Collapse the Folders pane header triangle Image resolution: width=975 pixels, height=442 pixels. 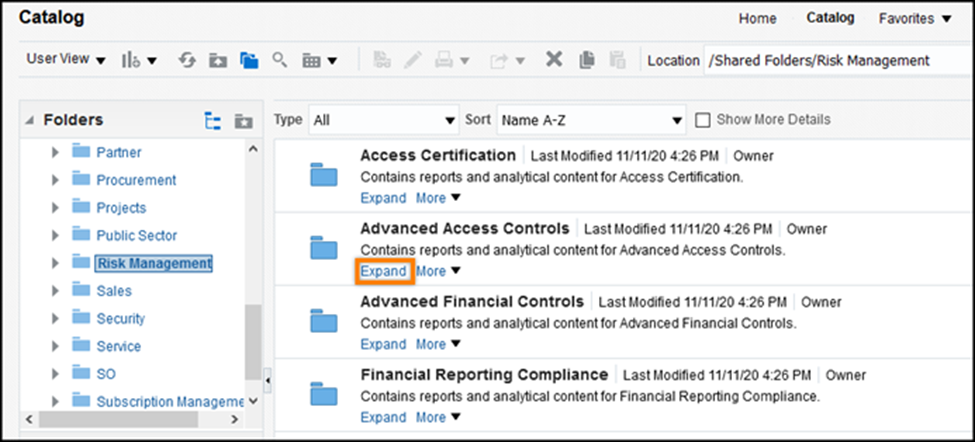[28, 121]
